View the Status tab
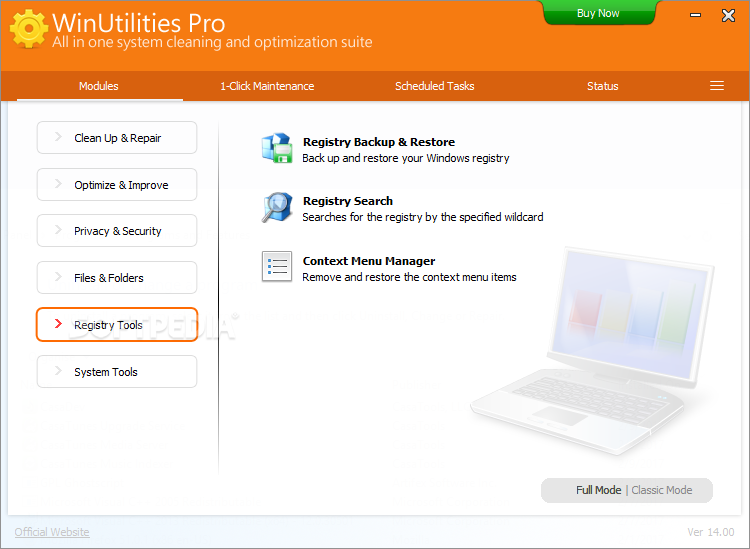The width and height of the screenshot is (750, 549). click(603, 86)
